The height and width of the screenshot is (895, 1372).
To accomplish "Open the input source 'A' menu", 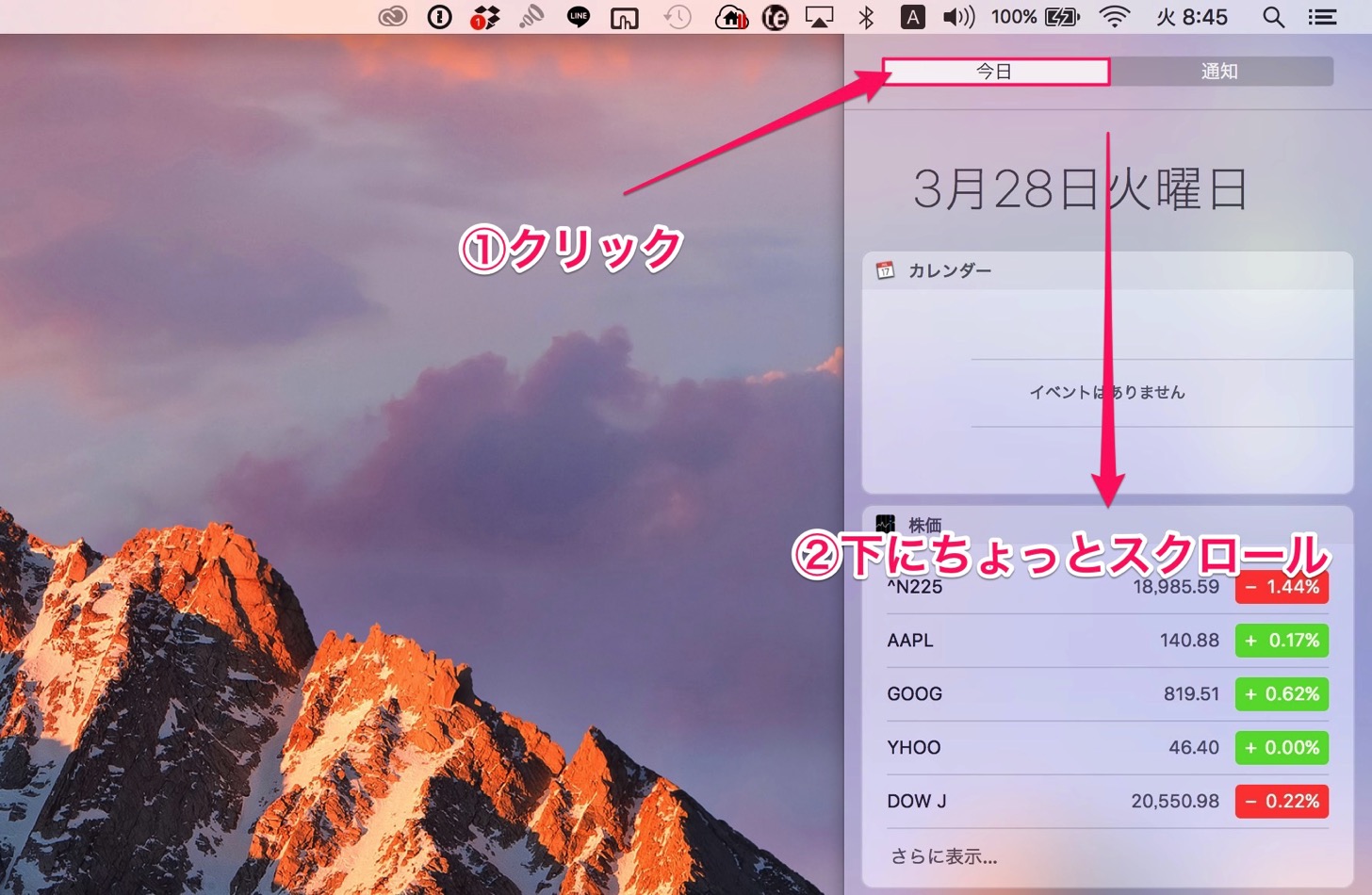I will [x=912, y=17].
